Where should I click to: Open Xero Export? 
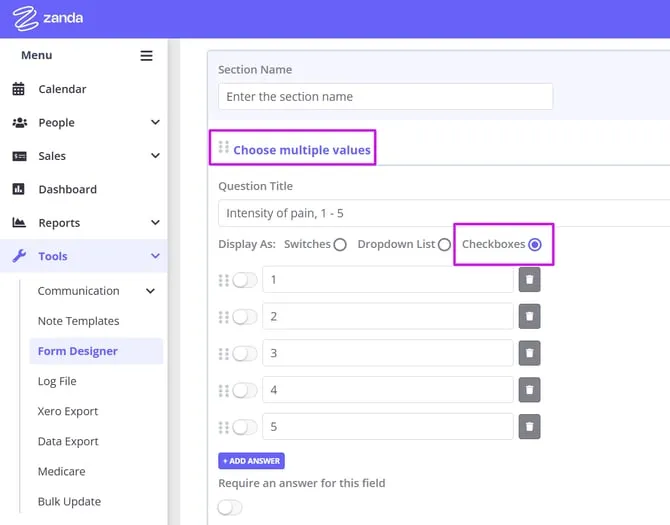pyautogui.click(x=68, y=411)
